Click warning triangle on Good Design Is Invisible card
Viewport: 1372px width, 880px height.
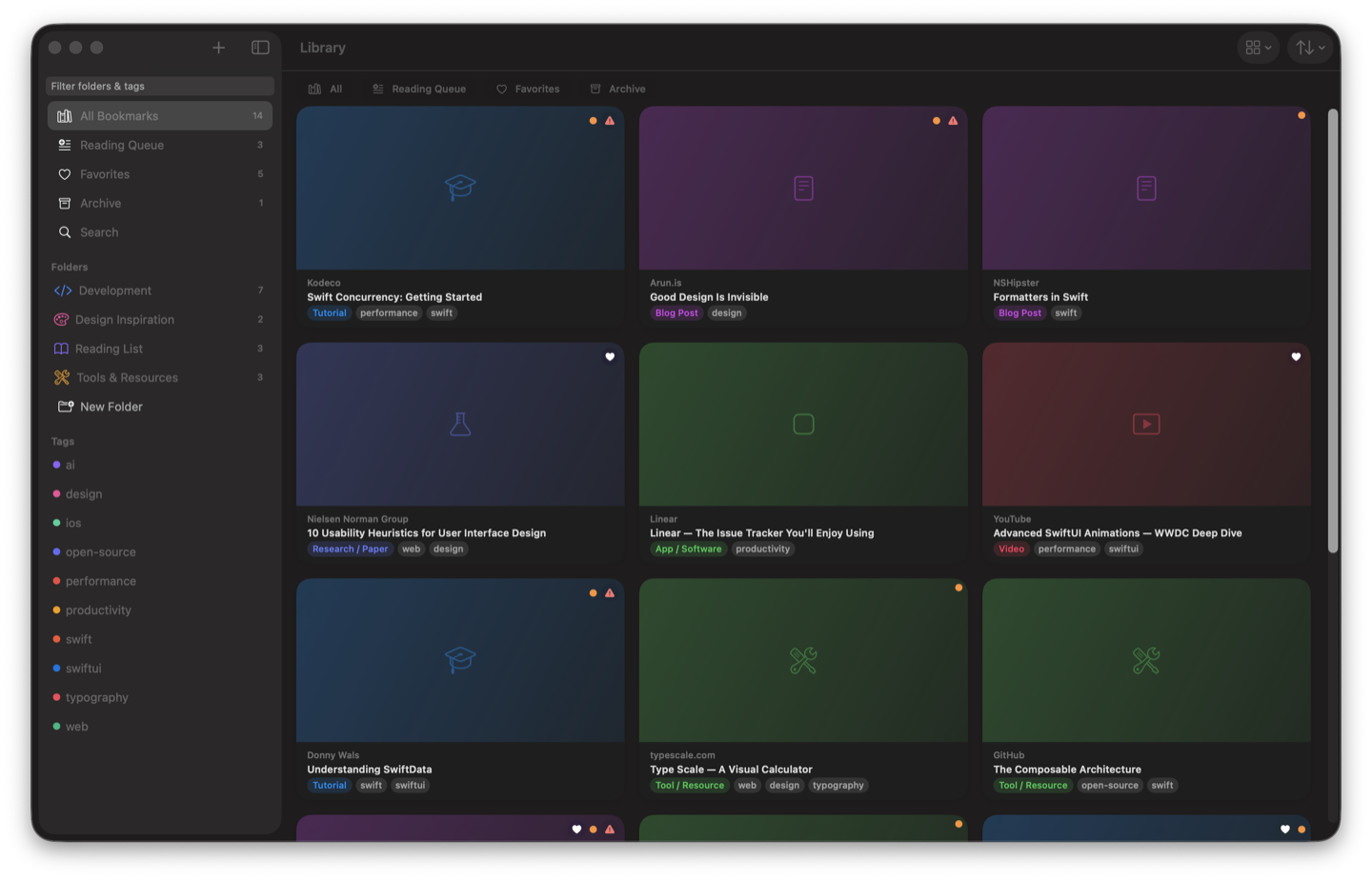[953, 121]
